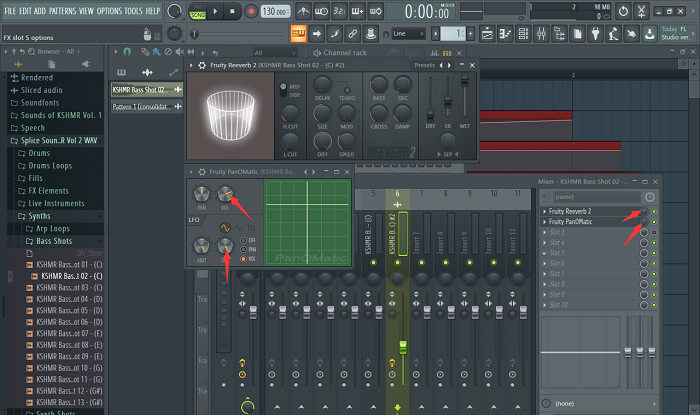The width and height of the screenshot is (700, 415).
Task: Toggle Fruity Reeverb 2 slot enable light
Action: (x=654, y=212)
